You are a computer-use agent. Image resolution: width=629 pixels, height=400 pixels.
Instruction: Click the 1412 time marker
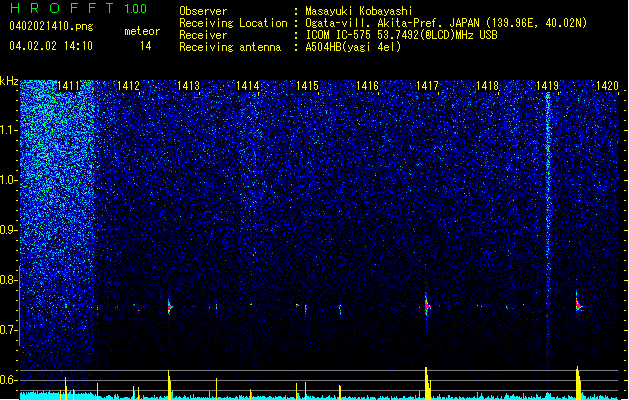128,86
